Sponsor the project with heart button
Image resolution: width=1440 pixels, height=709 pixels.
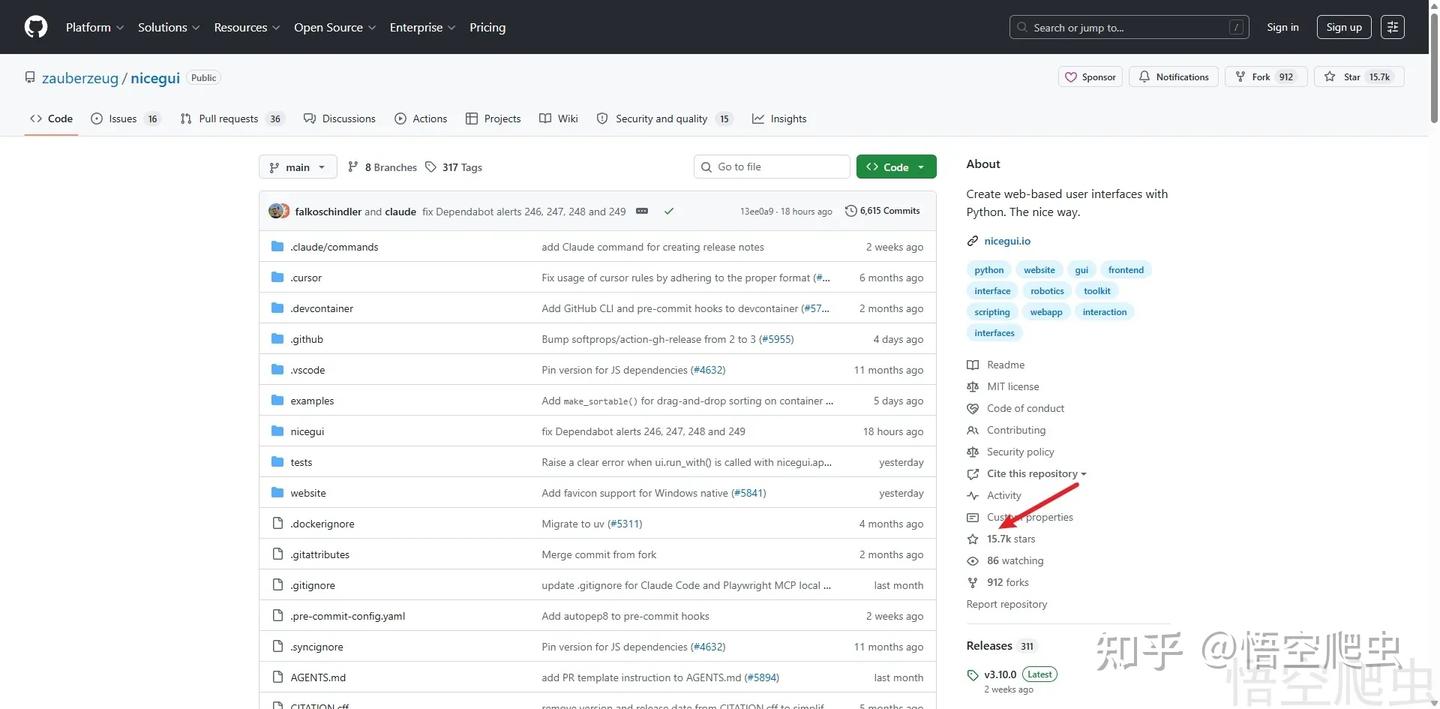click(1090, 77)
